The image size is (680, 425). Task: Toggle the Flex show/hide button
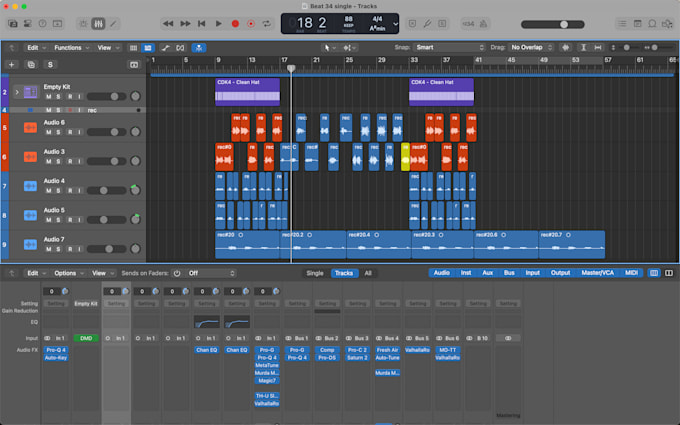pyautogui.click(x=180, y=48)
